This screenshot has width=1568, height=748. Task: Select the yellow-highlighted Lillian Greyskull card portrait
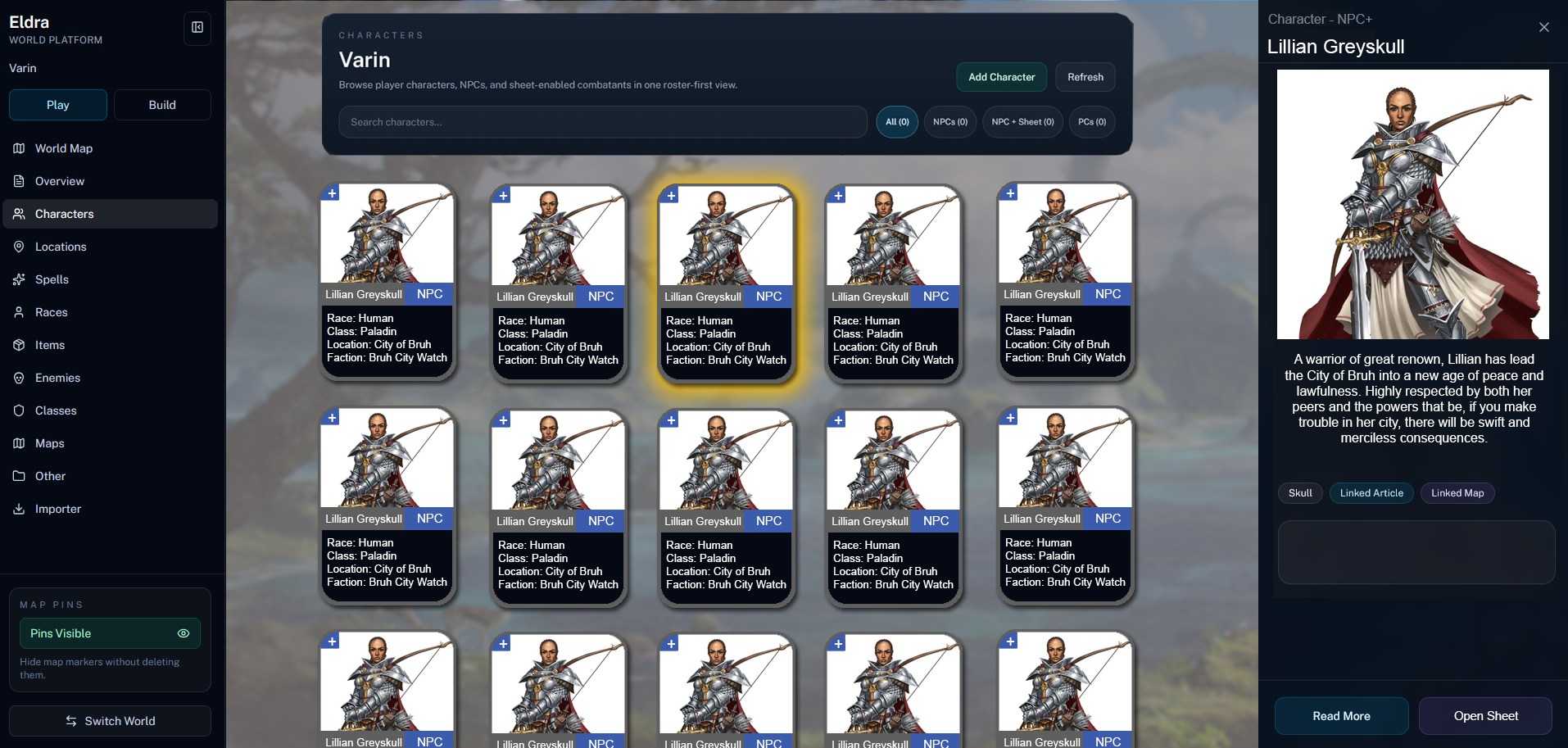[726, 236]
